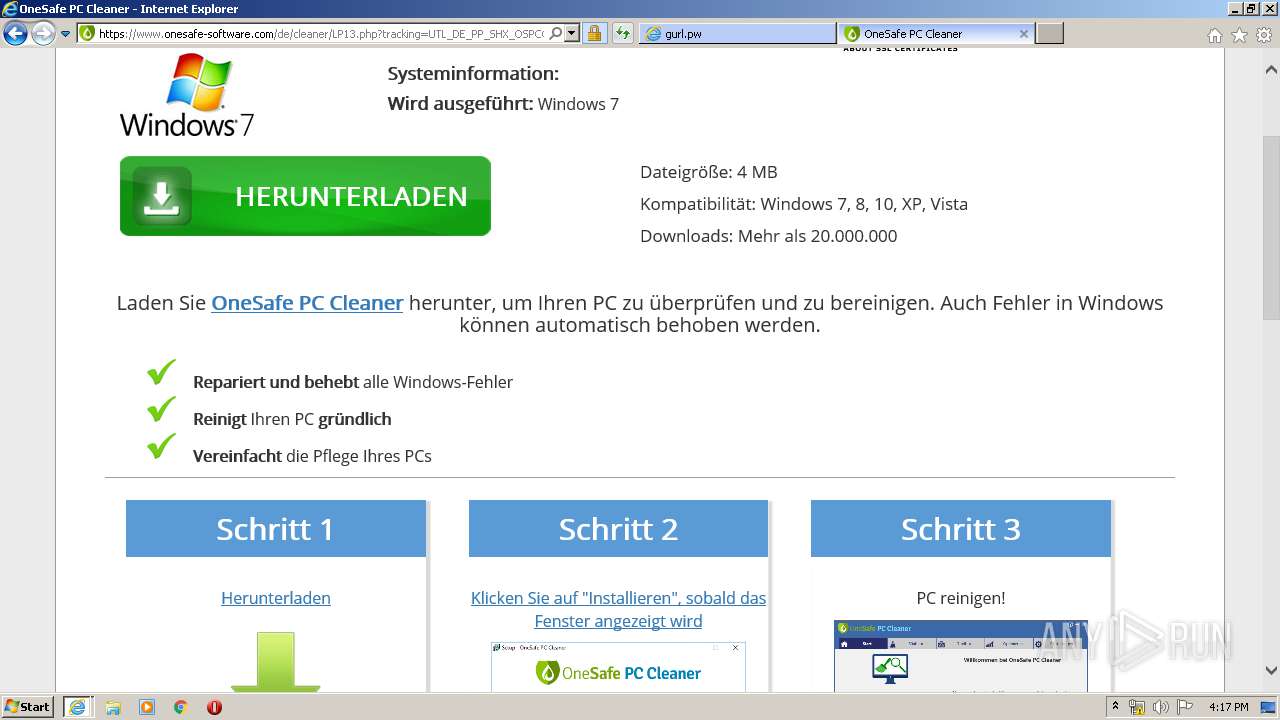This screenshot has height=720, width=1280.
Task: Refresh the page with the green arrows
Action: [623, 33]
